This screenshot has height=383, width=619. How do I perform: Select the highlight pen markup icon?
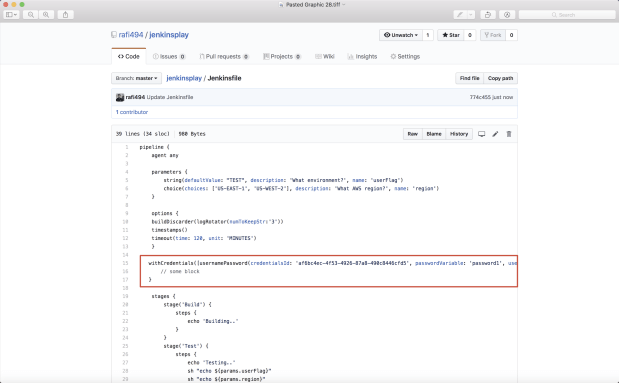460,15
